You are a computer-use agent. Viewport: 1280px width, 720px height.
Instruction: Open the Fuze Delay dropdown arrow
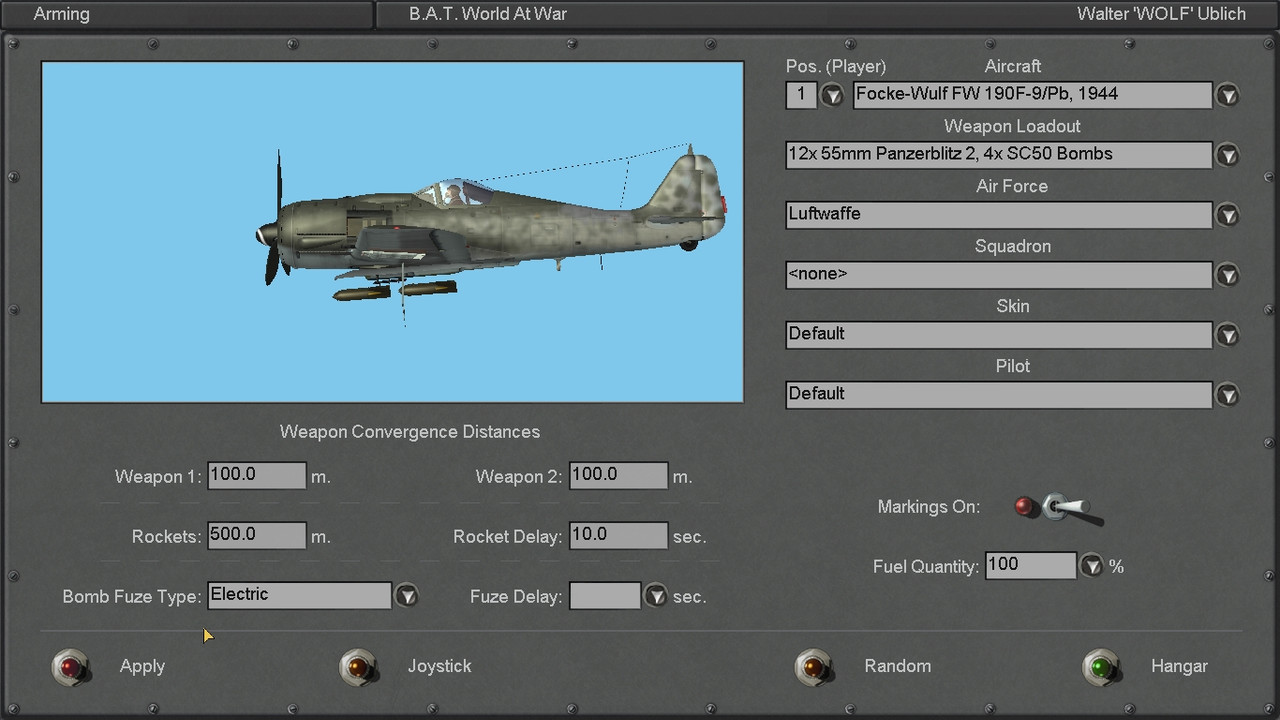tap(655, 596)
